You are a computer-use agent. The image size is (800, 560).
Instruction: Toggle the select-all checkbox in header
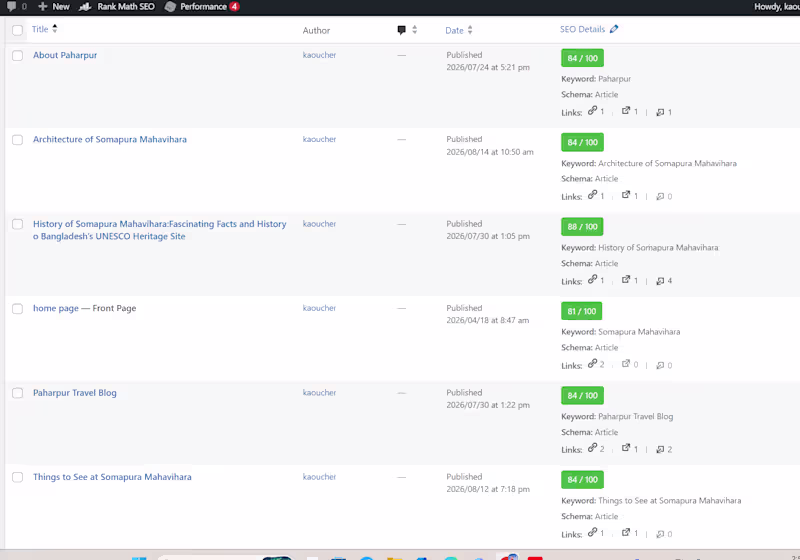click(x=17, y=30)
